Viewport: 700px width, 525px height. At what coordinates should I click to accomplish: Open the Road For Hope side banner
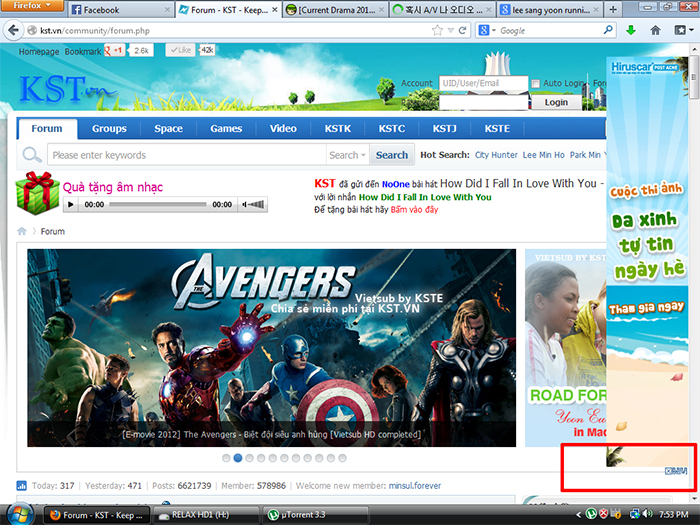coord(566,348)
